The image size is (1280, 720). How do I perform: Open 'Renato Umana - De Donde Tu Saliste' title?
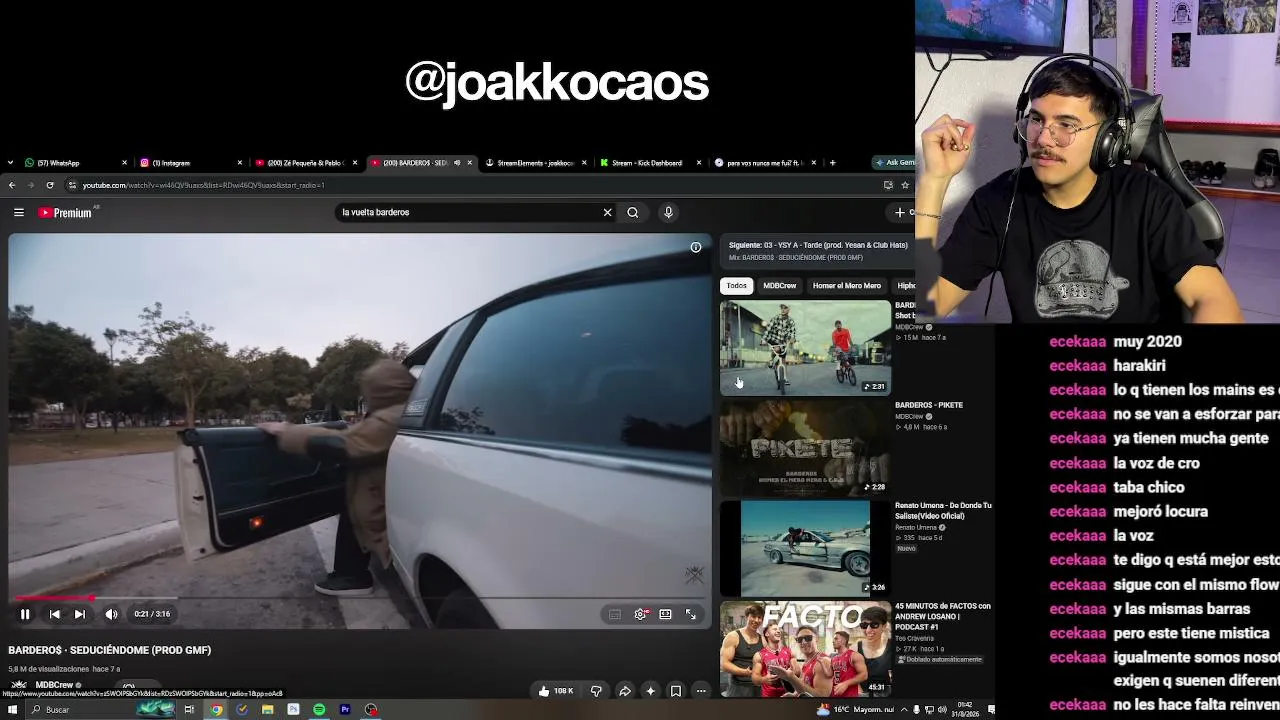943,511
